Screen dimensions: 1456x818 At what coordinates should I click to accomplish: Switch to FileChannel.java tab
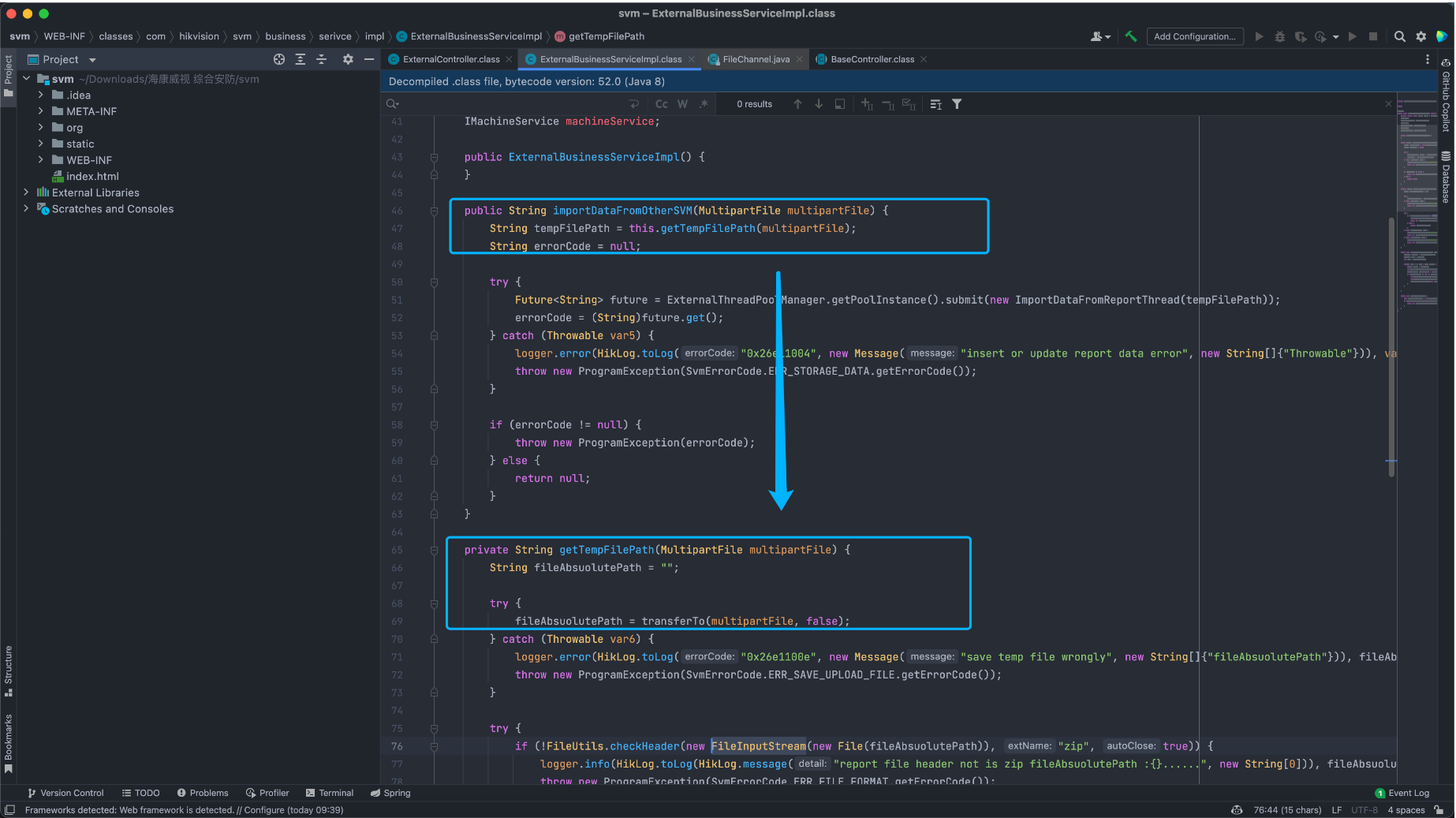[x=756, y=59]
